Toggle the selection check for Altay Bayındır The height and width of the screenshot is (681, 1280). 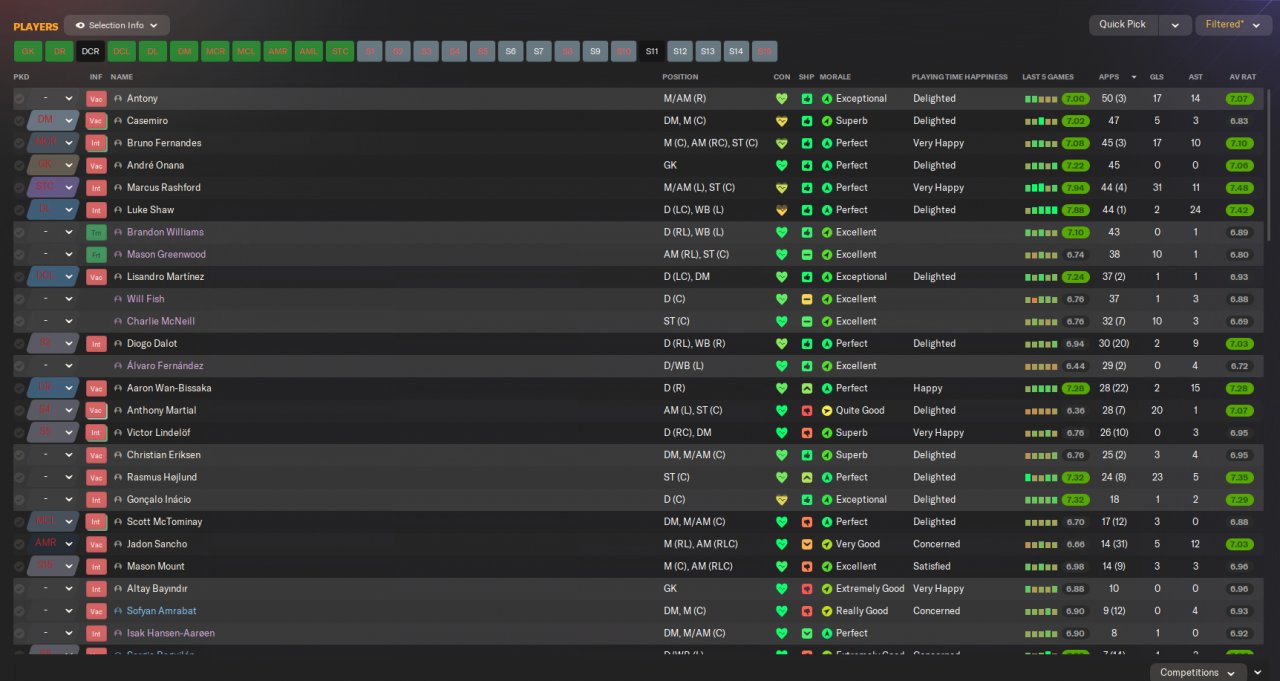coord(19,589)
